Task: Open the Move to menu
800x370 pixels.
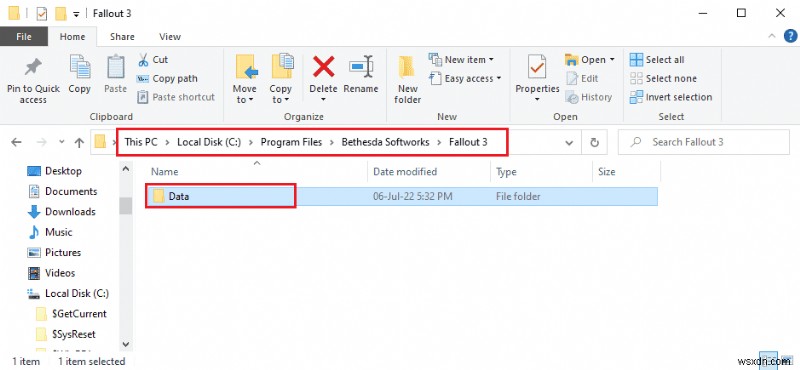Action: point(245,79)
